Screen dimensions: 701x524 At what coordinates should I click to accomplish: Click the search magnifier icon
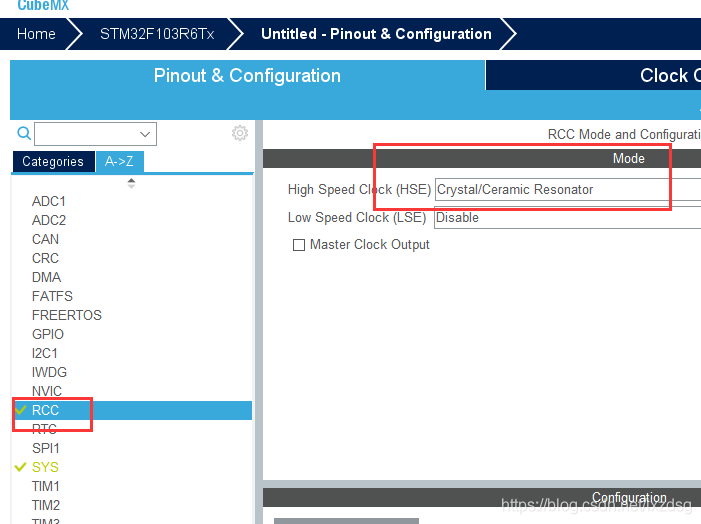tap(24, 133)
